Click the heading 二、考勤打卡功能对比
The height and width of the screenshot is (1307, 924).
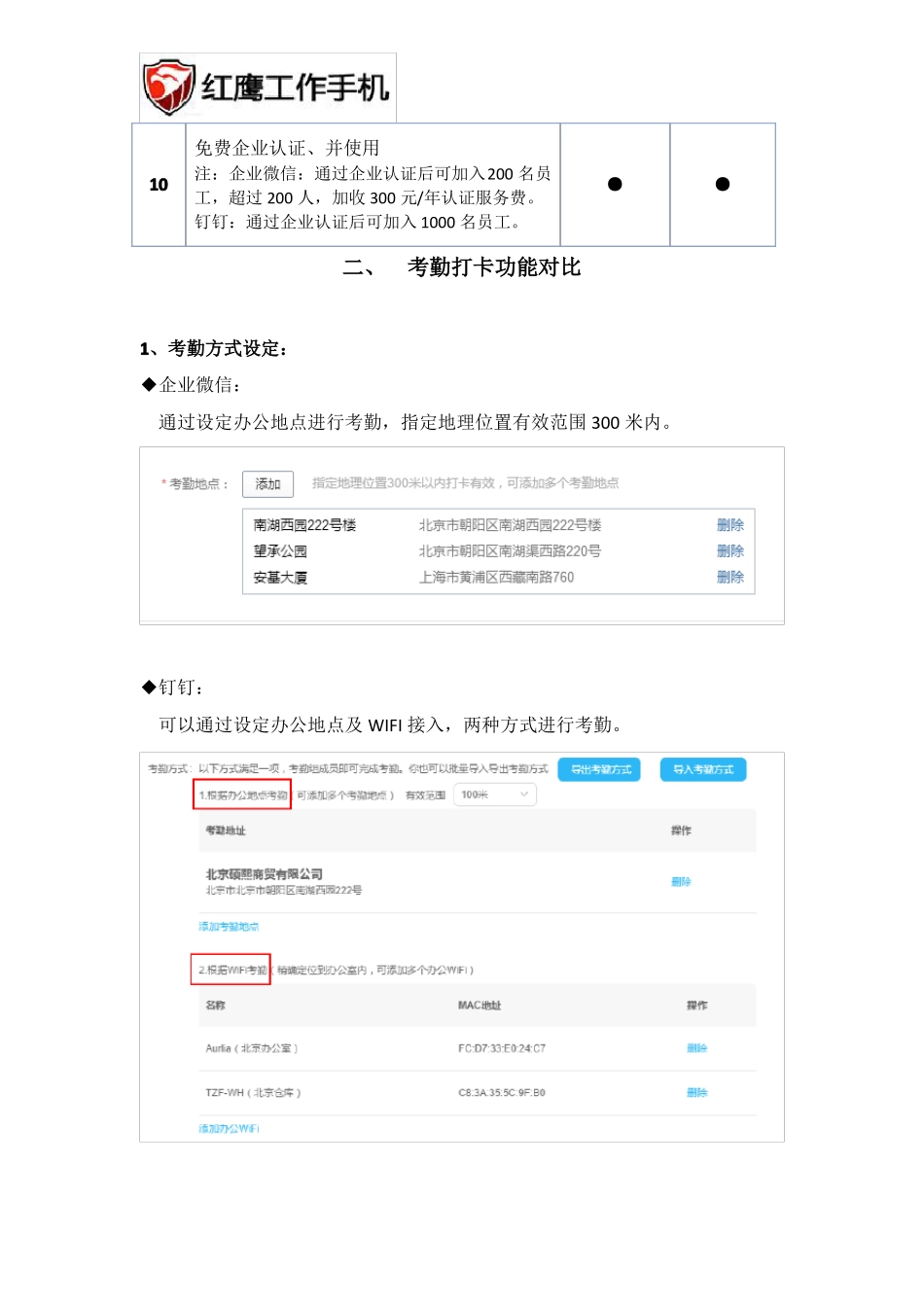click(462, 267)
